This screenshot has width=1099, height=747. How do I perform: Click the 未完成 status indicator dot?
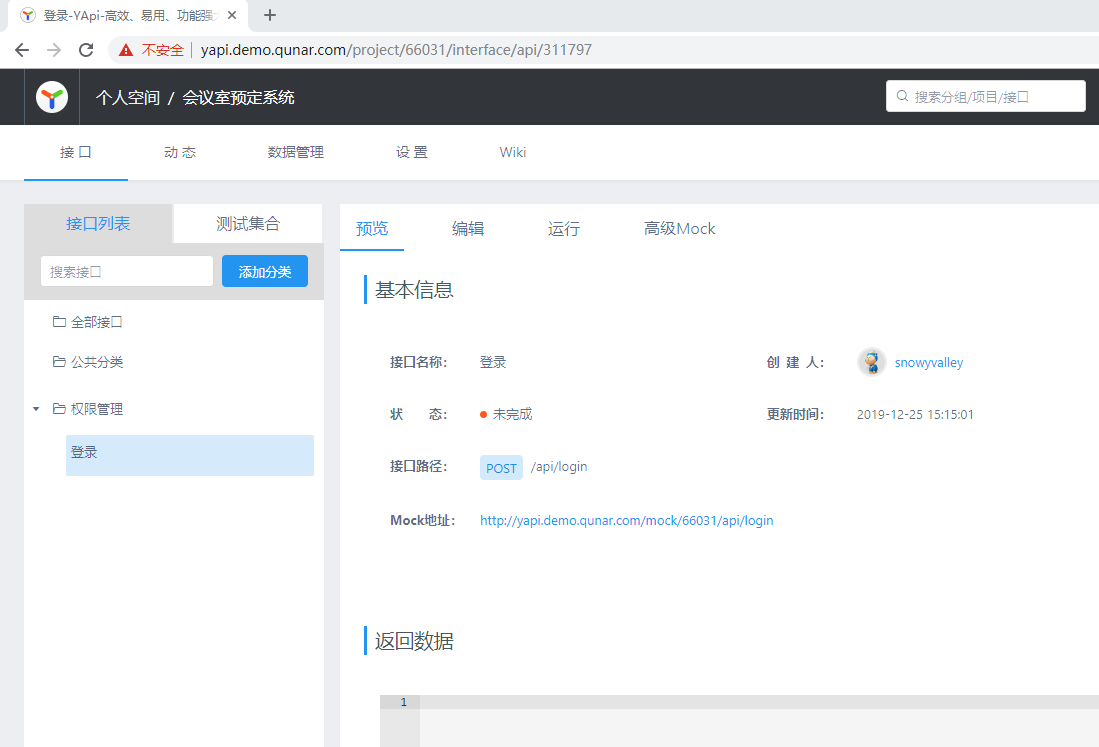484,413
